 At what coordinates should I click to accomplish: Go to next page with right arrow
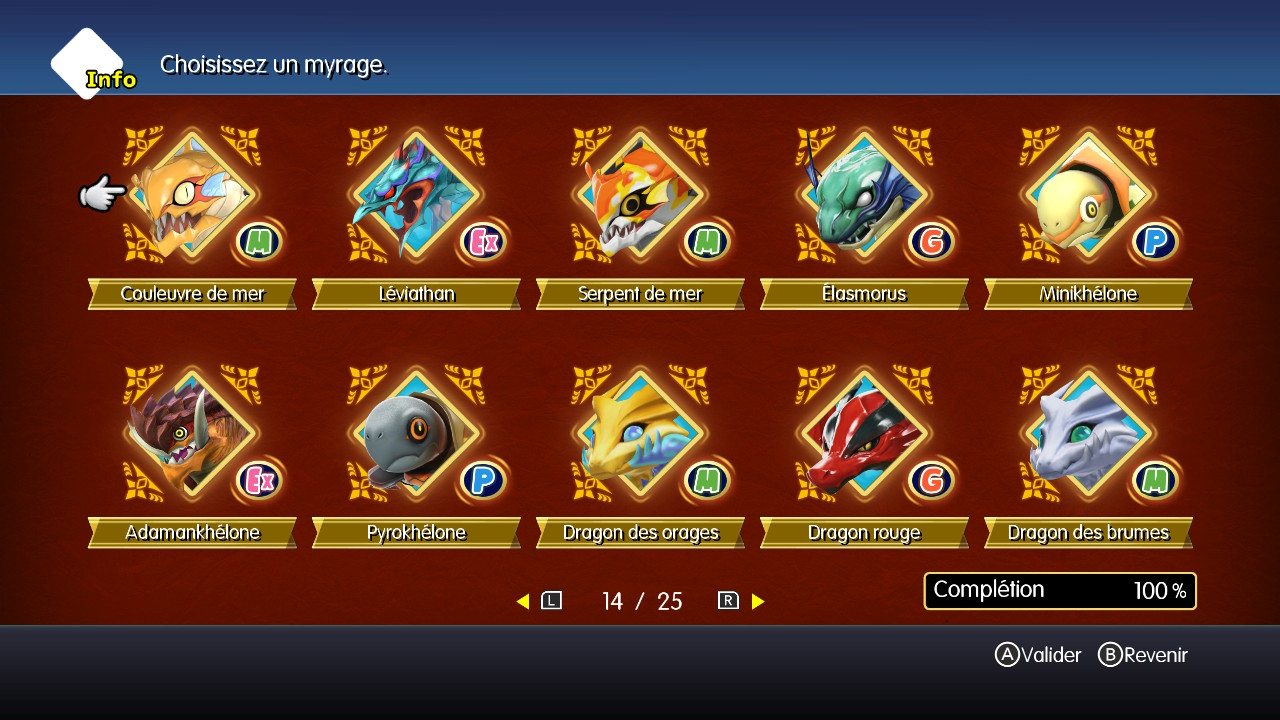click(x=758, y=601)
